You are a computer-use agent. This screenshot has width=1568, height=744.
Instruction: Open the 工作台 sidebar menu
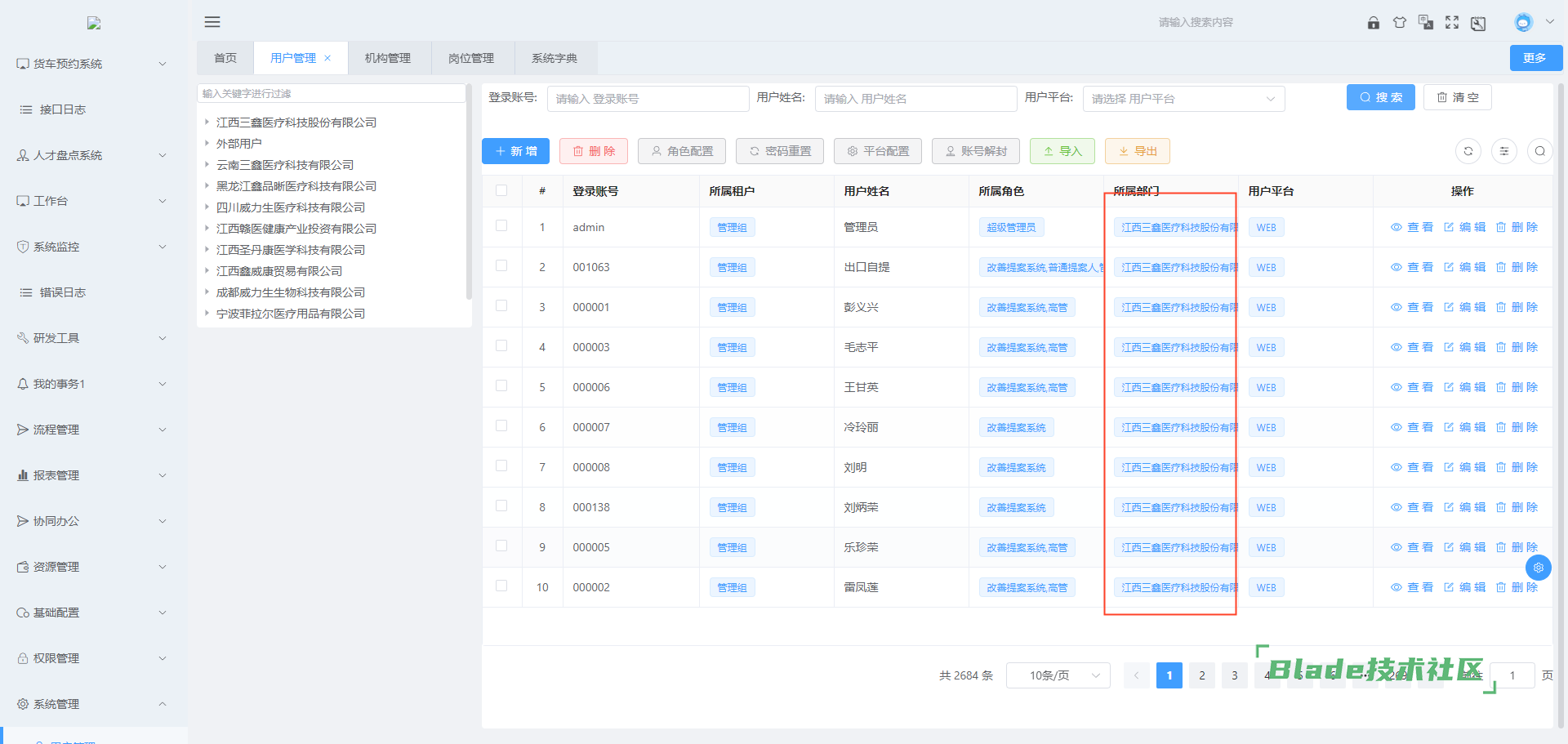(x=94, y=201)
